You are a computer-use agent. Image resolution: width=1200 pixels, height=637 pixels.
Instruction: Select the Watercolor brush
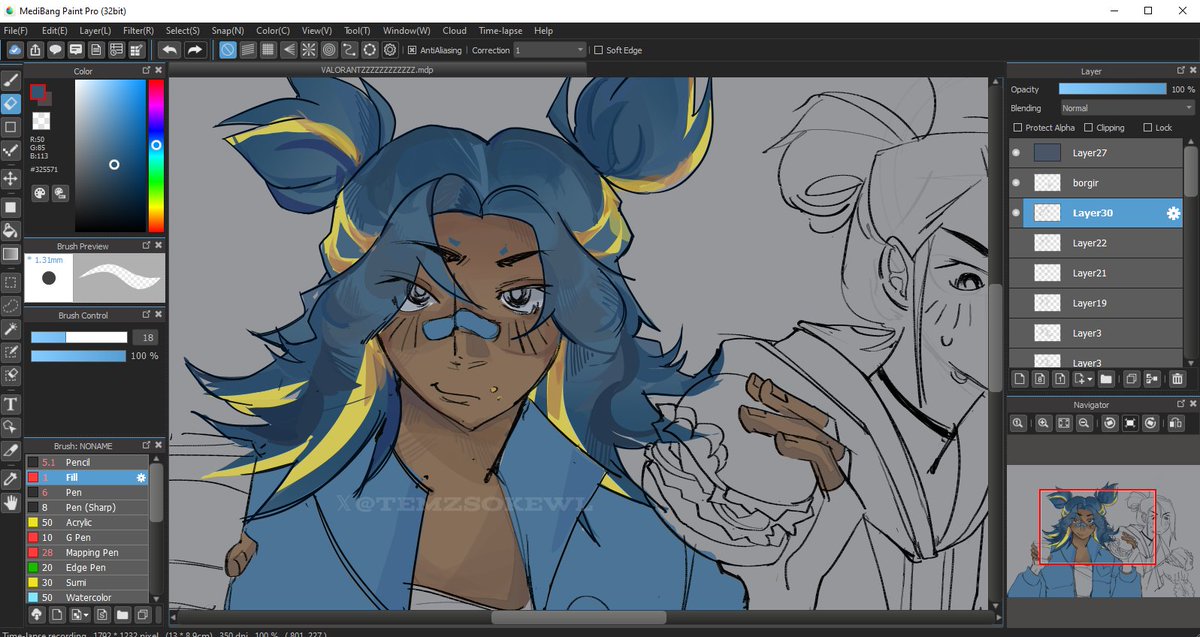pos(86,598)
